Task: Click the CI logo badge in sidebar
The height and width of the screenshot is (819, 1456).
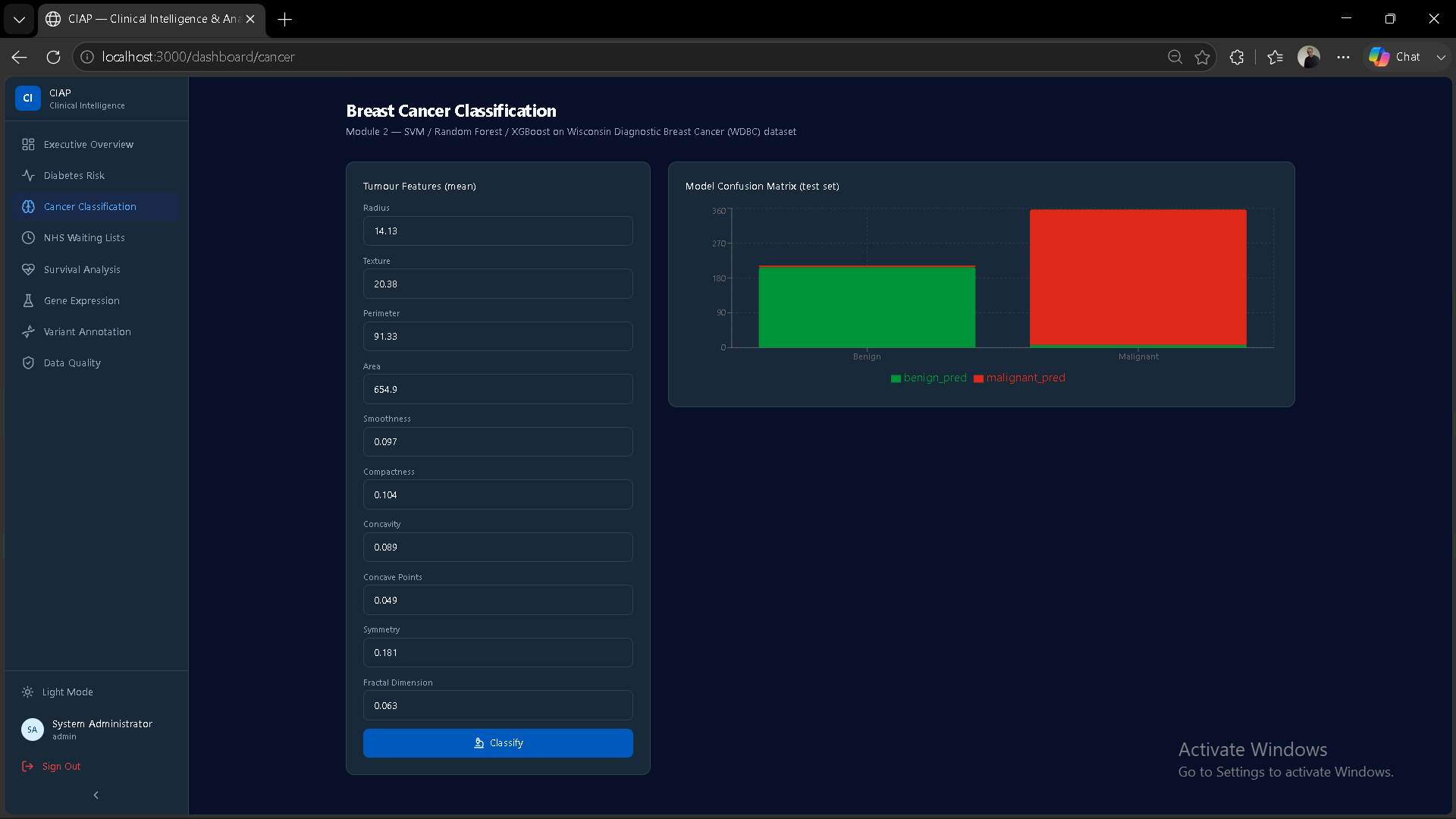Action: click(x=28, y=99)
